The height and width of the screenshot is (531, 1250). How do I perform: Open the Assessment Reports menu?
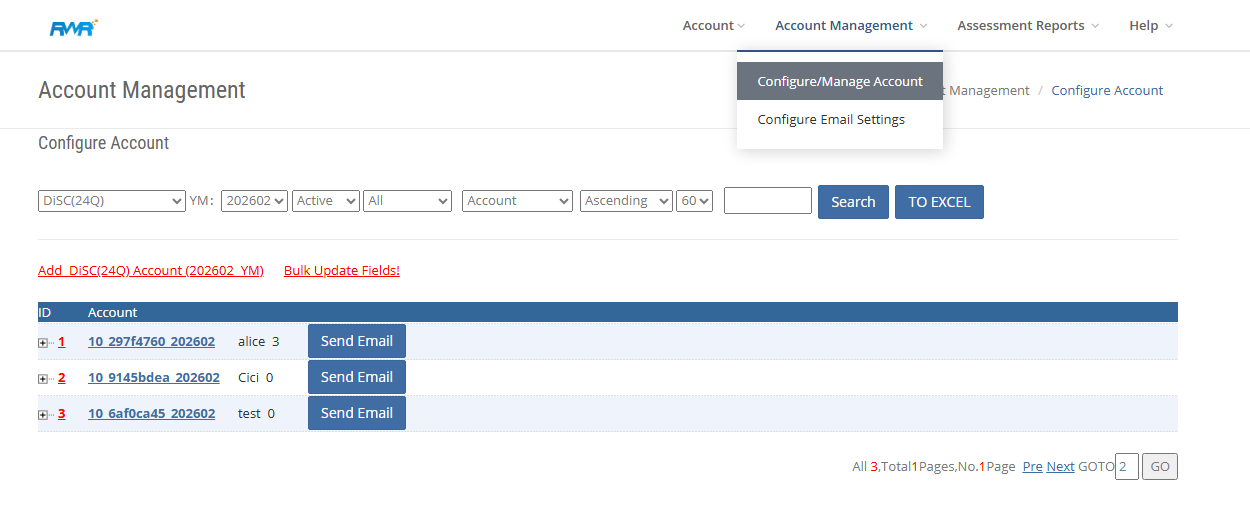coord(1027,26)
